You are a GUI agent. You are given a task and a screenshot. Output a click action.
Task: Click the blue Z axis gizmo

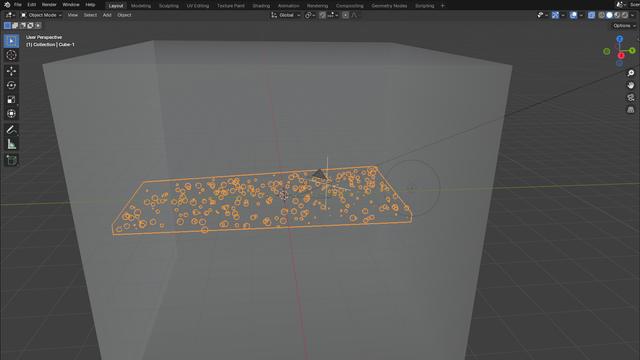(x=620, y=39)
